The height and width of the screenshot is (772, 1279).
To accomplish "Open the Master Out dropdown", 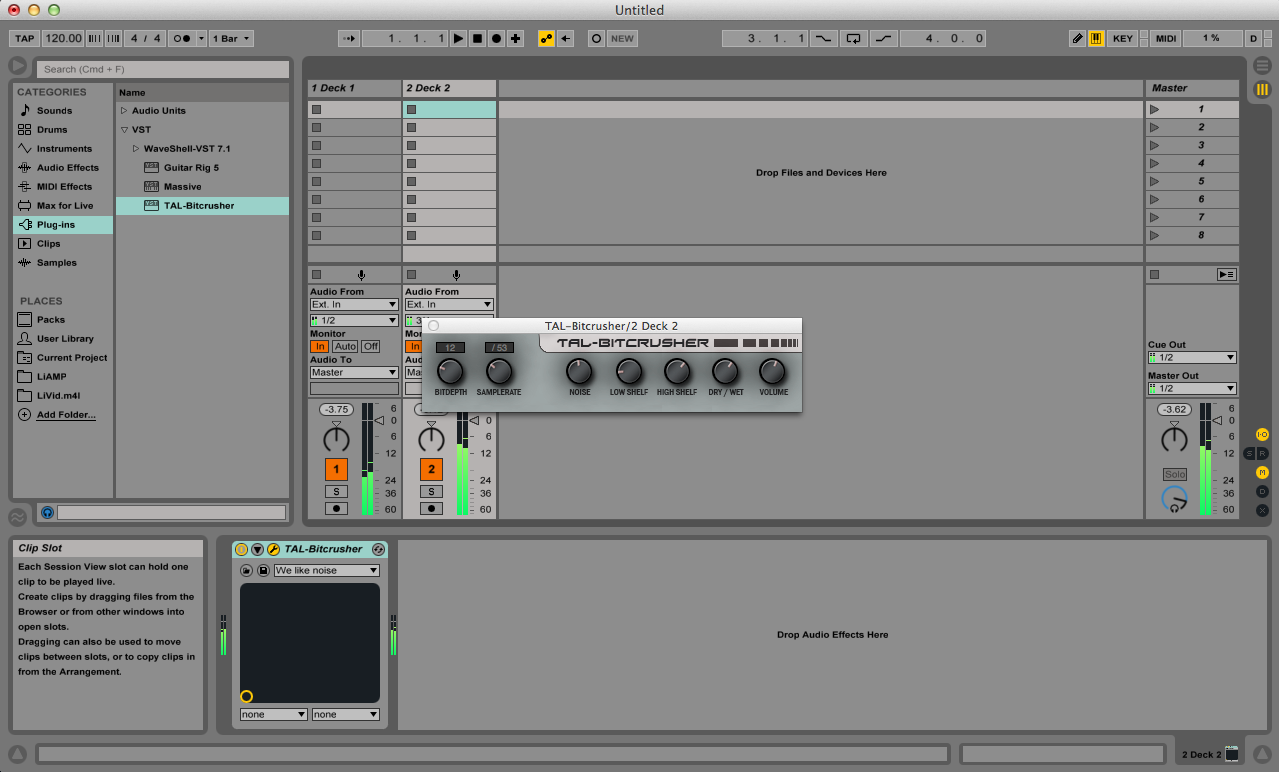I will click(1192, 388).
